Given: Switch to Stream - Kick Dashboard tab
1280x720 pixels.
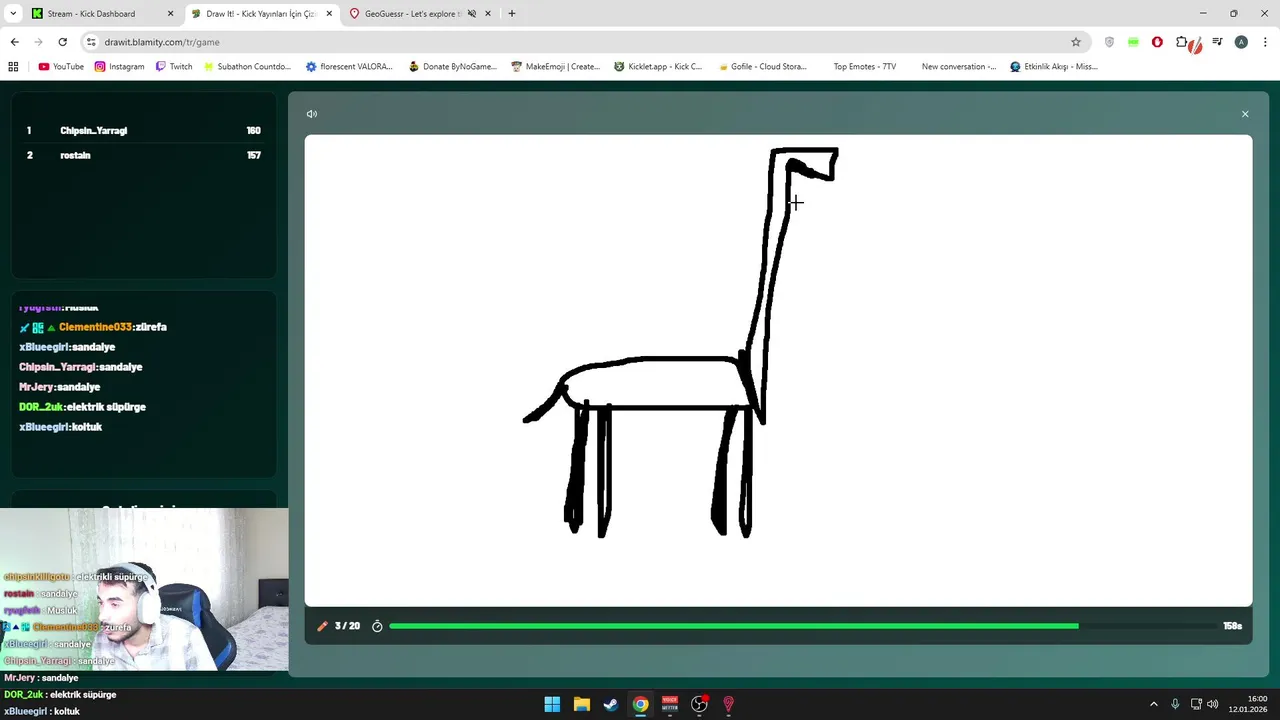Looking at the screenshot, I should 102,14.
